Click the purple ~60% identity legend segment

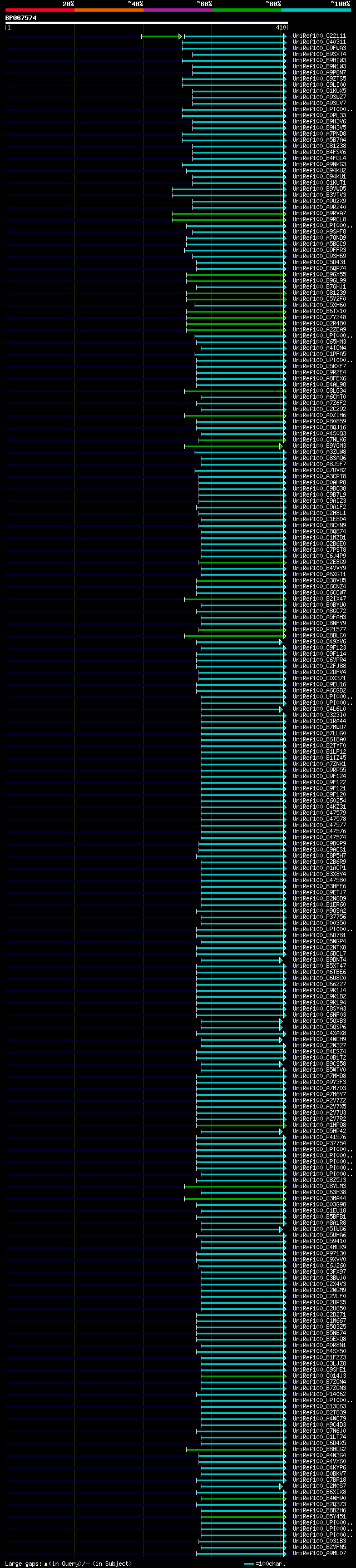coord(177,10)
